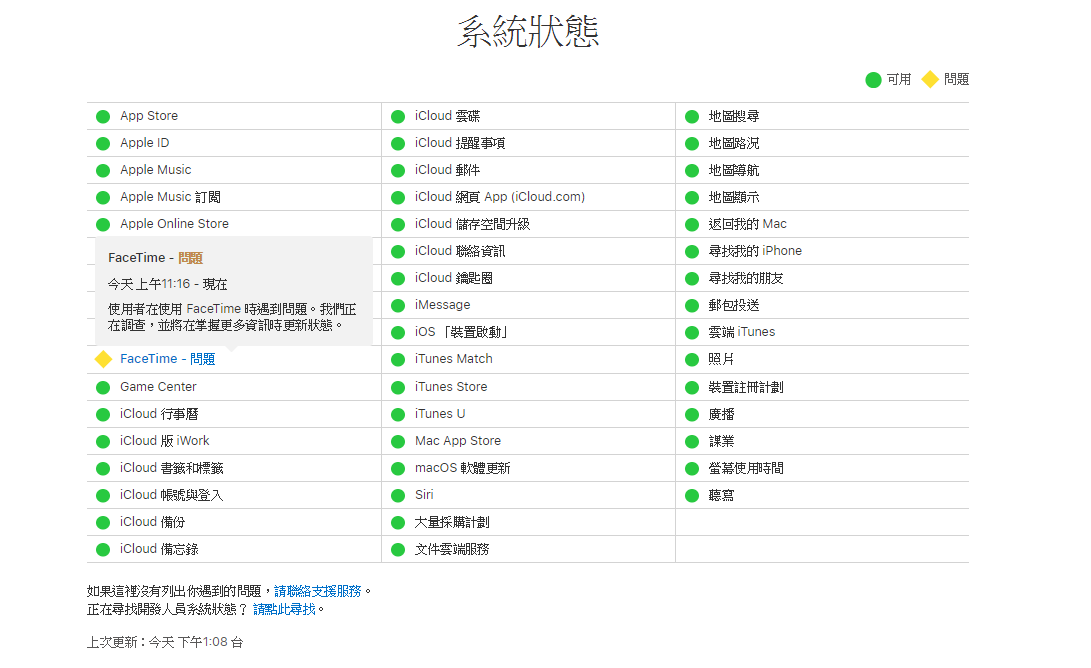This screenshot has width=1091, height=668.
Task: Click the green status dot beside Siri
Action: tap(398, 495)
